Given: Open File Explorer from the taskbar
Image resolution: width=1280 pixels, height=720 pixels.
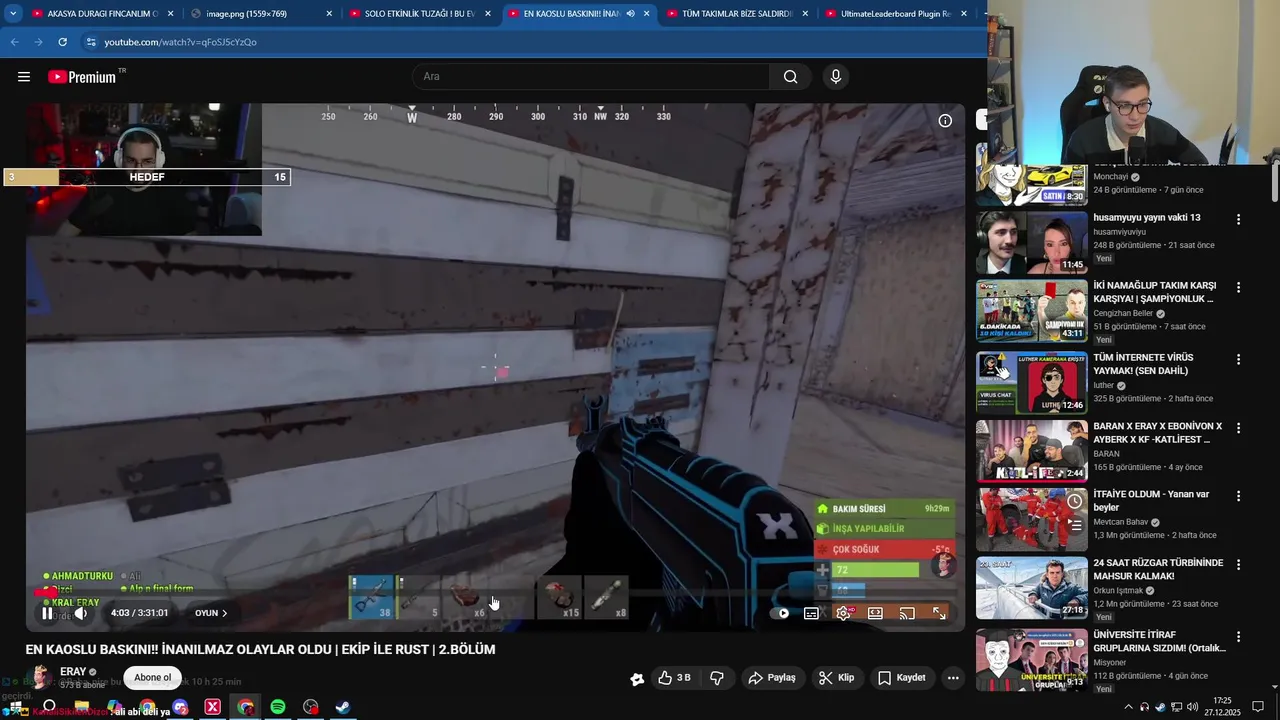Looking at the screenshot, I should click(82, 707).
